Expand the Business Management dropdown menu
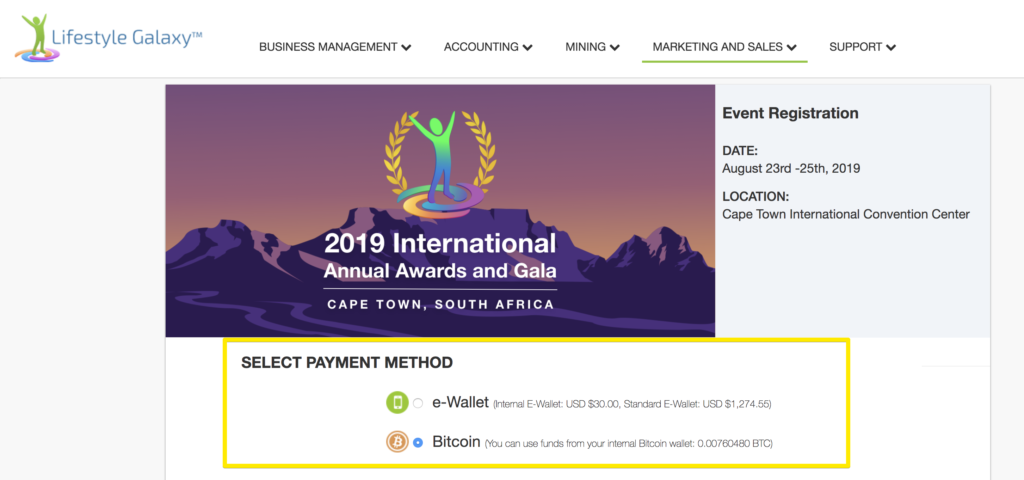The width and height of the screenshot is (1024, 480). [335, 47]
